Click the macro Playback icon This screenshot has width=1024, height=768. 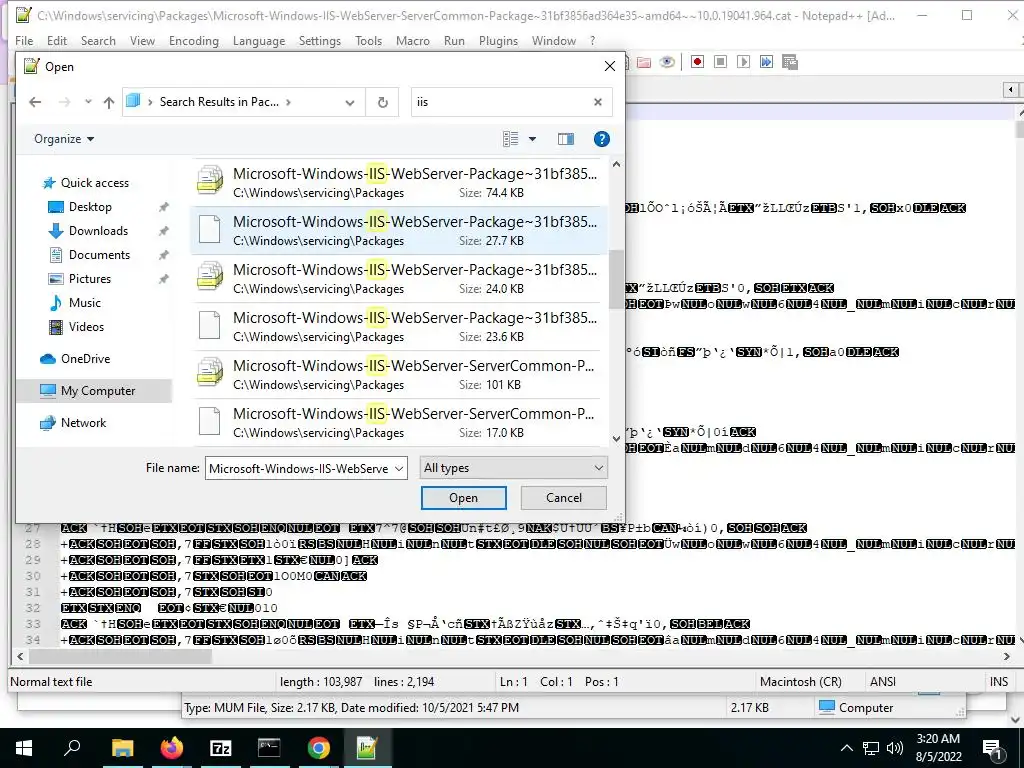click(743, 62)
